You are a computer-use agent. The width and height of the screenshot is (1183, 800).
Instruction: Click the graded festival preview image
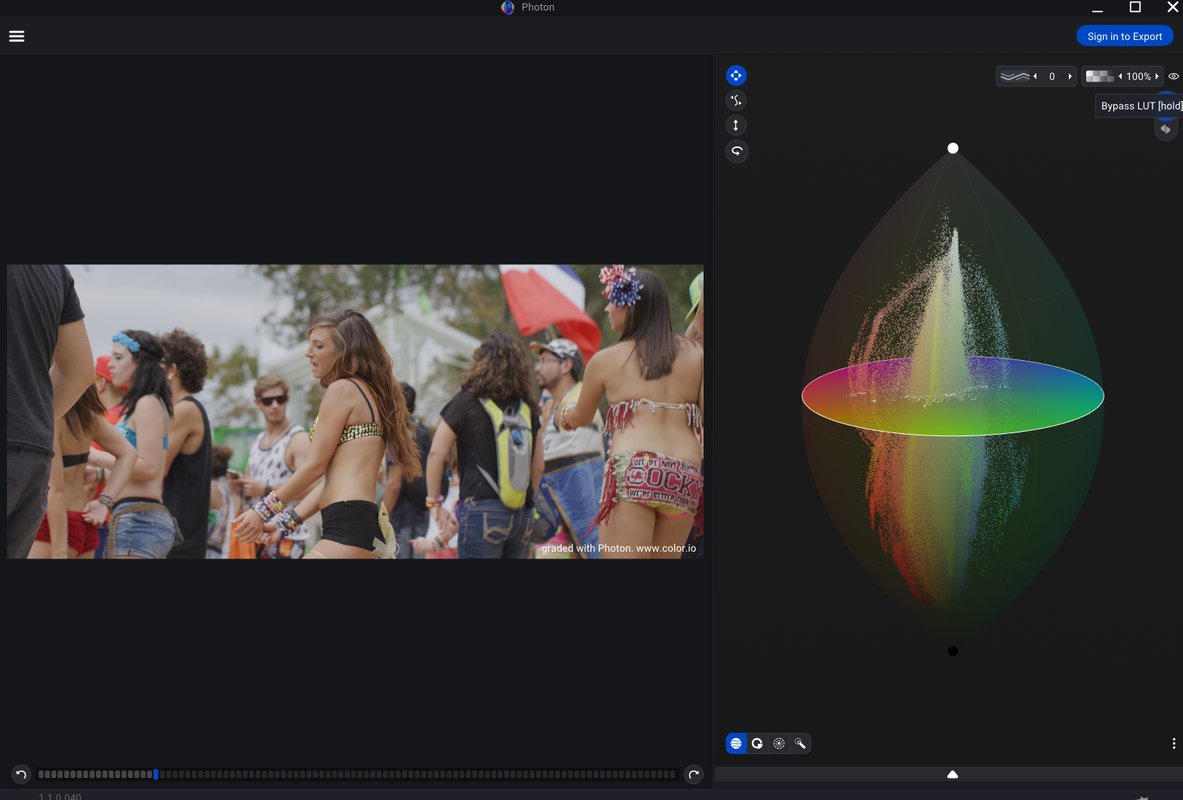coord(355,411)
